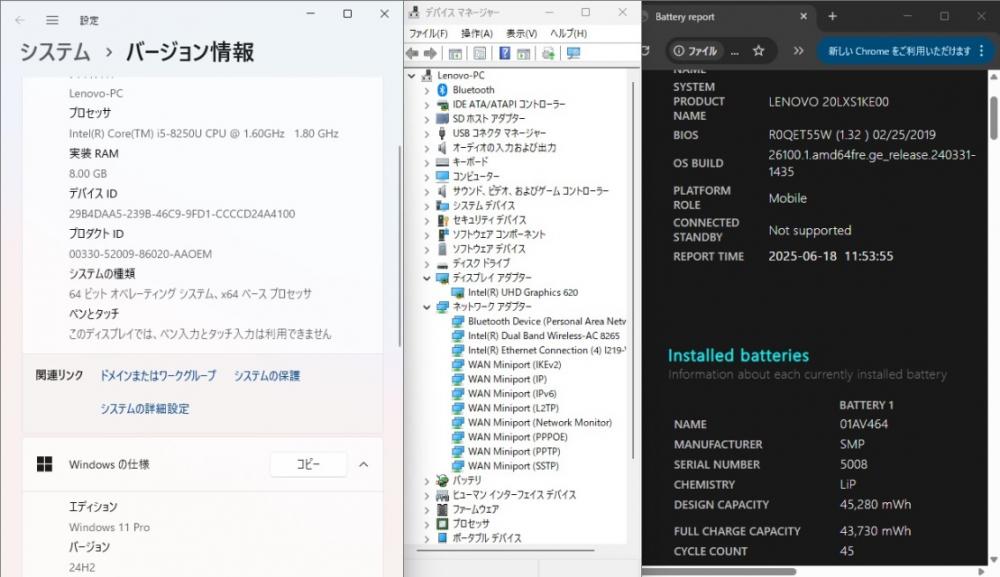
Task: Collapse the Lenovo-PC root node
Action: click(412, 76)
